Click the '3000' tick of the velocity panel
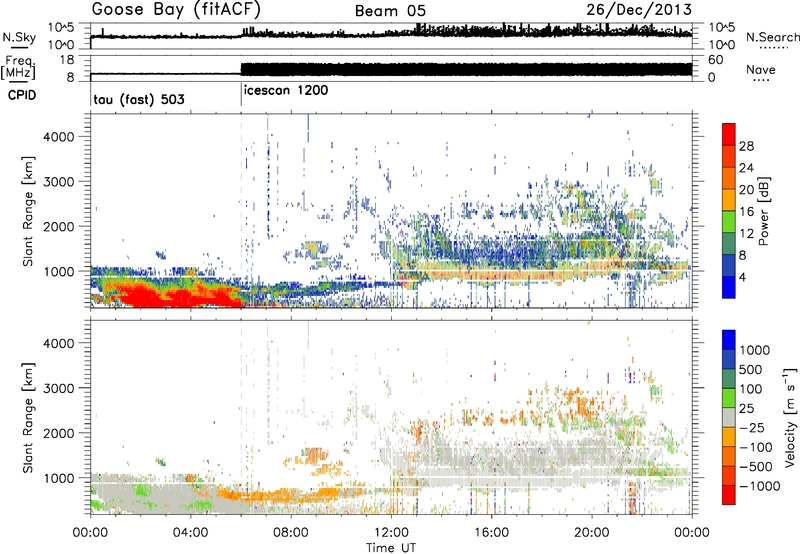The width and height of the screenshot is (800, 554). tap(58, 388)
